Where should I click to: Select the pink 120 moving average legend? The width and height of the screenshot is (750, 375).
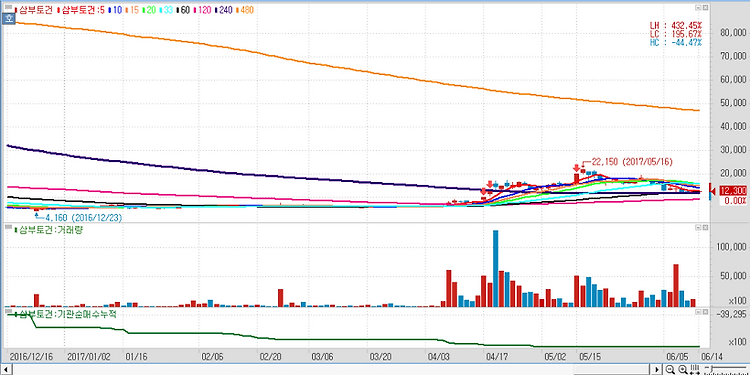point(202,10)
